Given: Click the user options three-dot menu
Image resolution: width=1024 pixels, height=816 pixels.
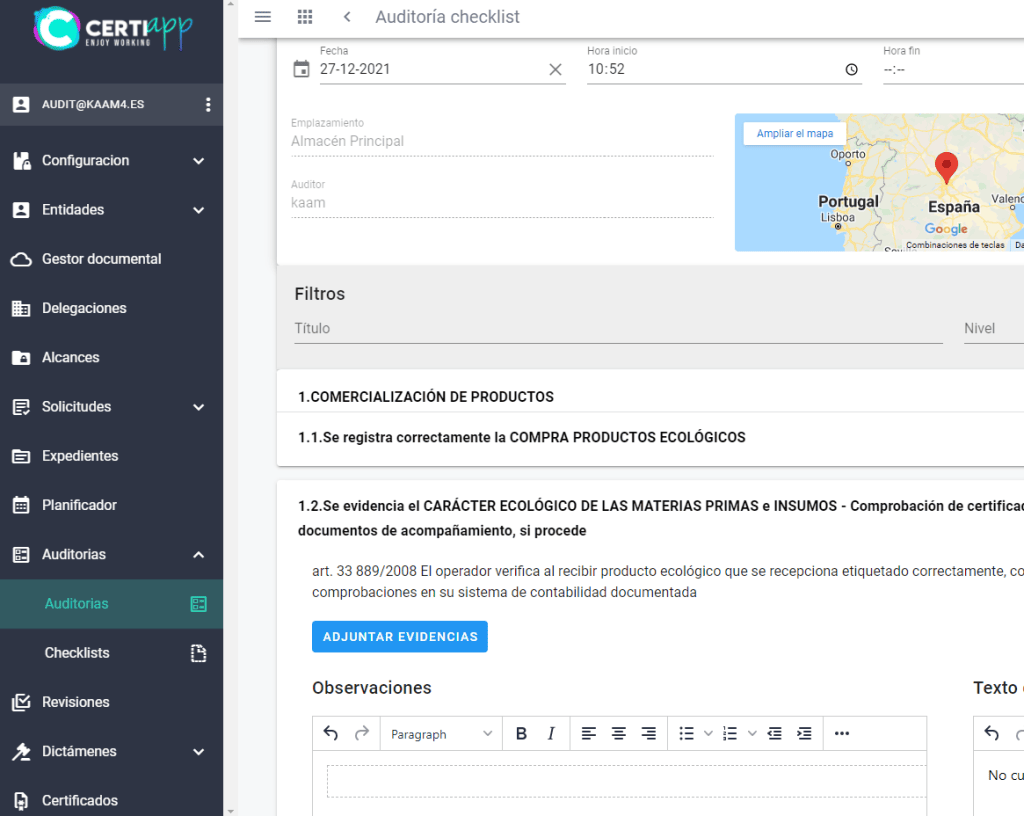Looking at the screenshot, I should pyautogui.click(x=208, y=104).
